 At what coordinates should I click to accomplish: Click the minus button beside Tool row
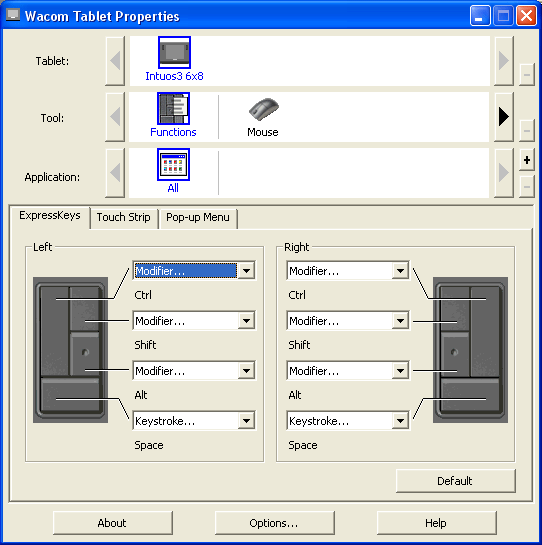click(x=527, y=131)
